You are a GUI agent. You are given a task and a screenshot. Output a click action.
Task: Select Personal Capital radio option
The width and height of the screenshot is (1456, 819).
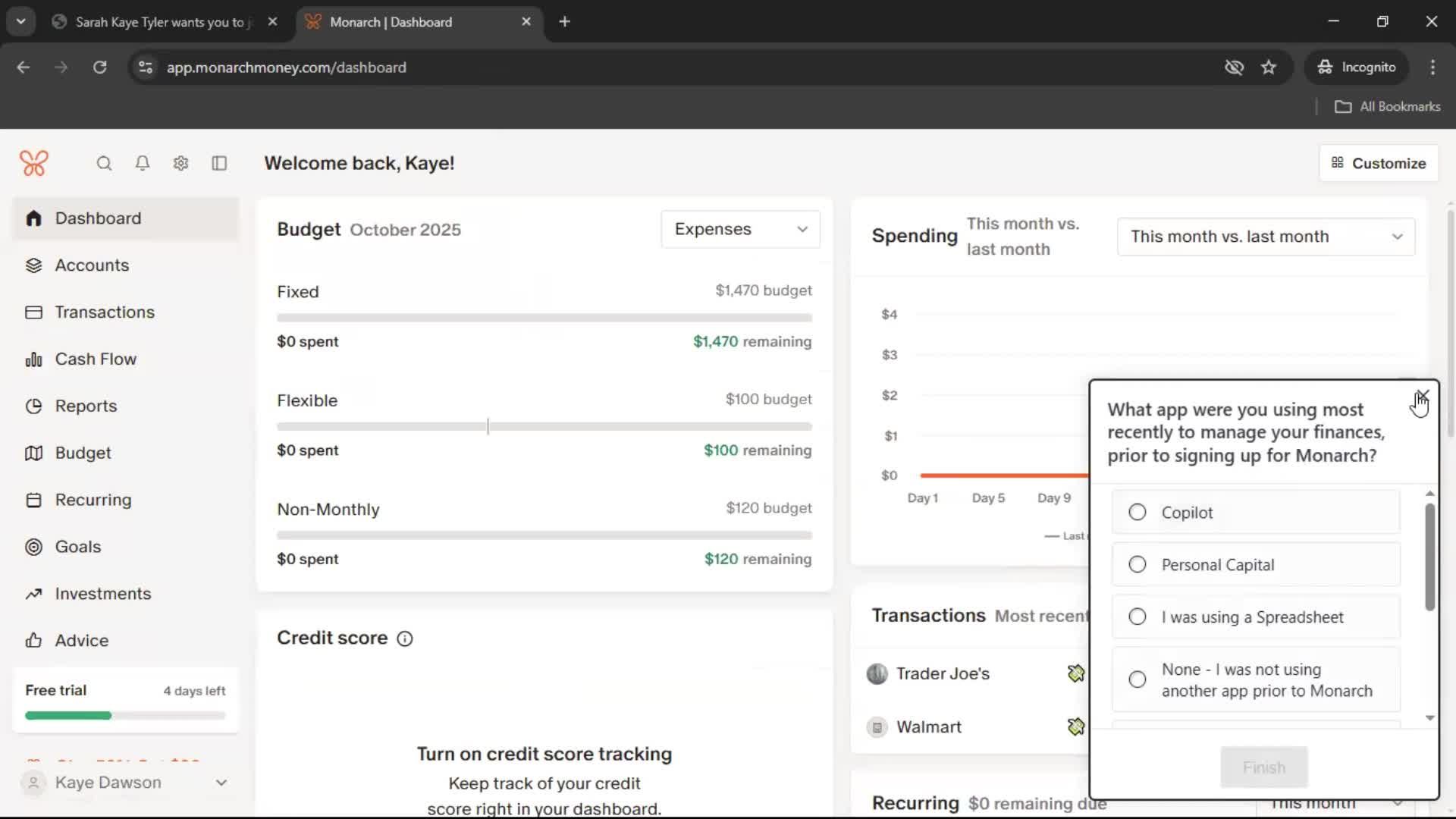coord(1137,565)
